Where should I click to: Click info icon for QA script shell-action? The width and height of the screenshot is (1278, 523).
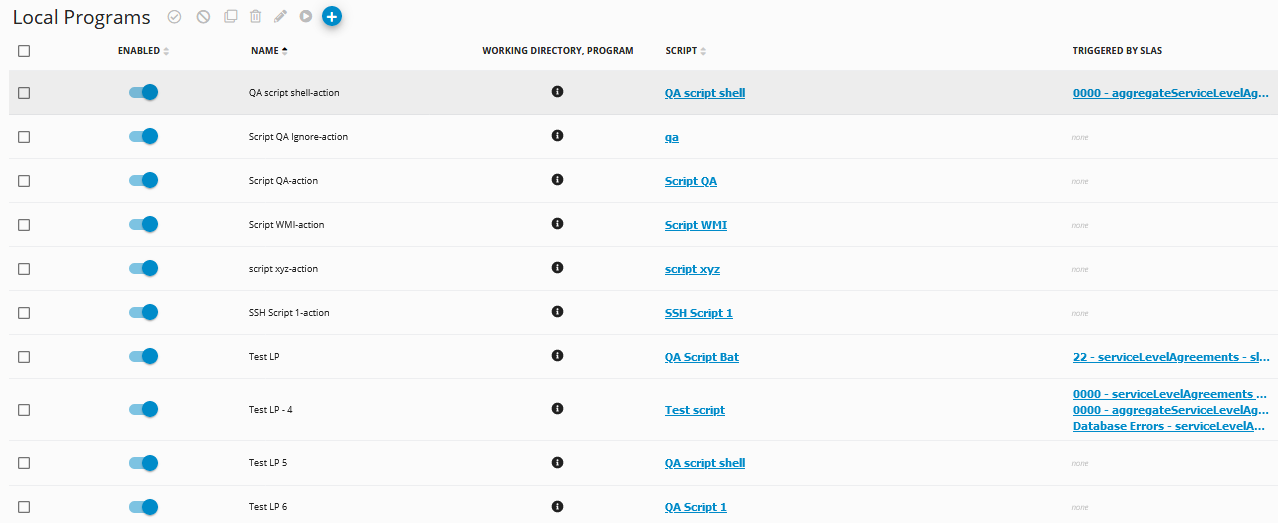558,92
